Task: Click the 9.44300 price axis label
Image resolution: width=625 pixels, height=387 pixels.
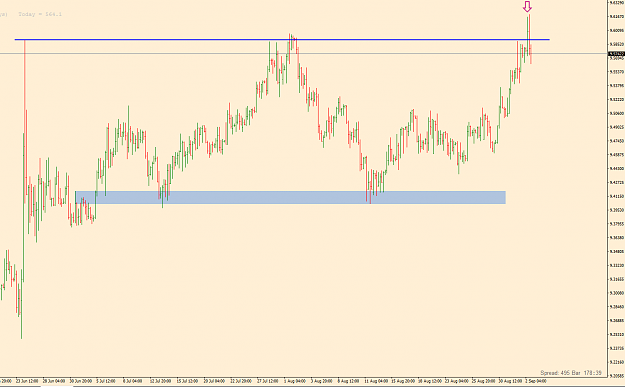Action: pyautogui.click(x=616, y=169)
